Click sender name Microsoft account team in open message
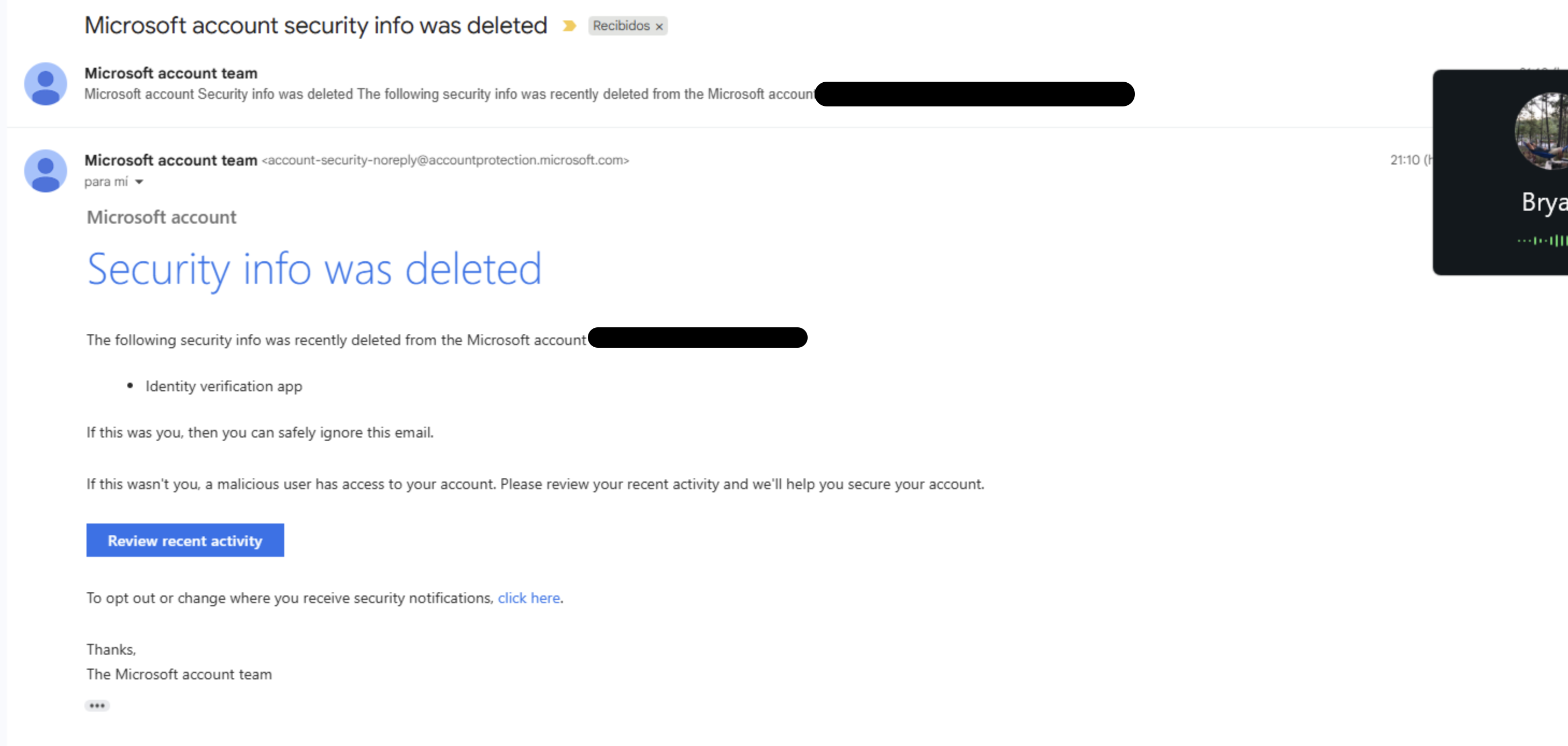1568x746 pixels. (x=171, y=160)
